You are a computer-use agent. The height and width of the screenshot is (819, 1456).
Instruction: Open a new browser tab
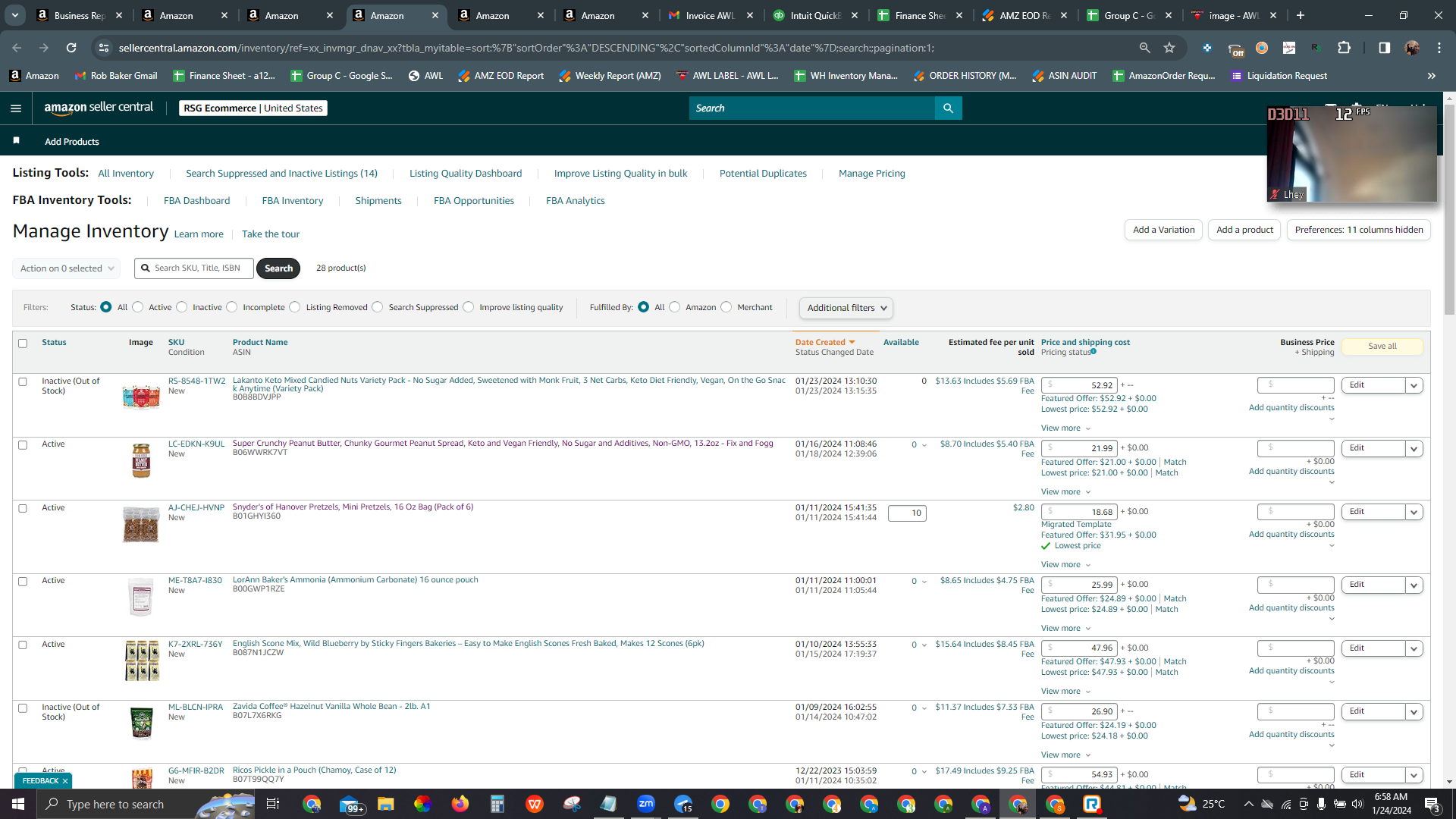pos(1301,15)
